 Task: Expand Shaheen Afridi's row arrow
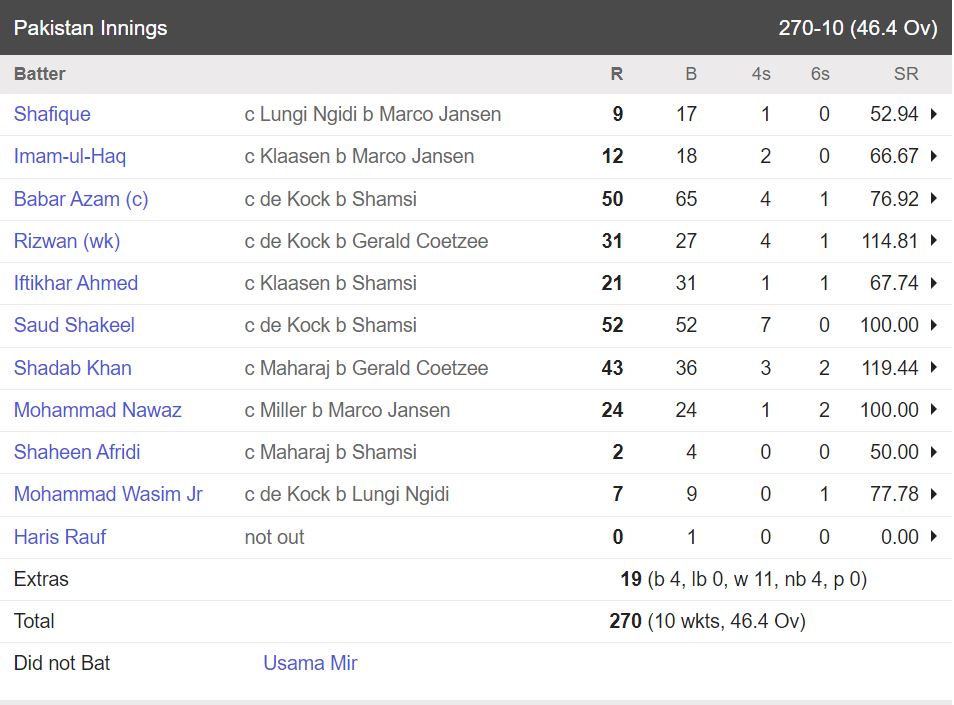[x=934, y=452]
